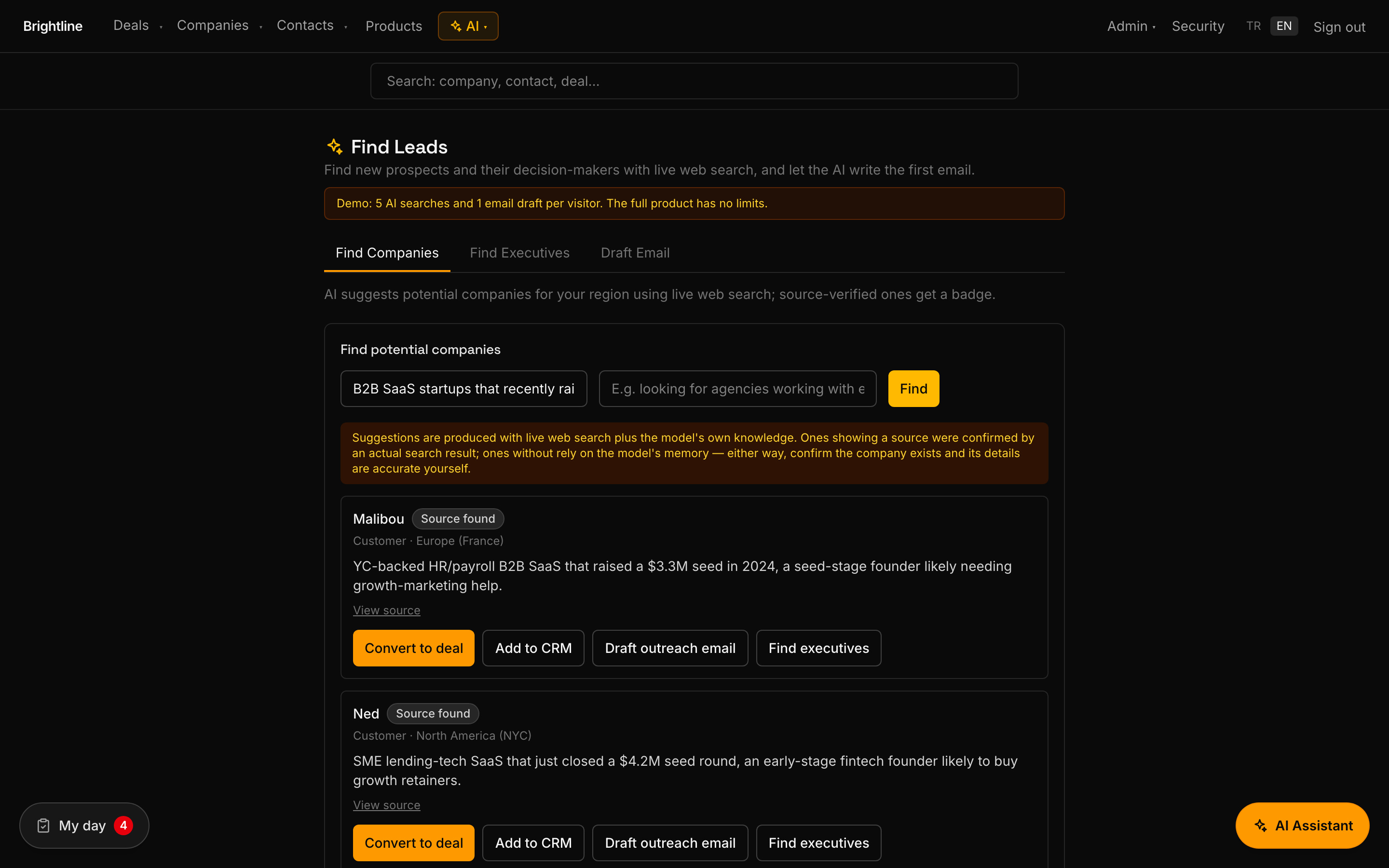Open the My day panel

(84, 826)
